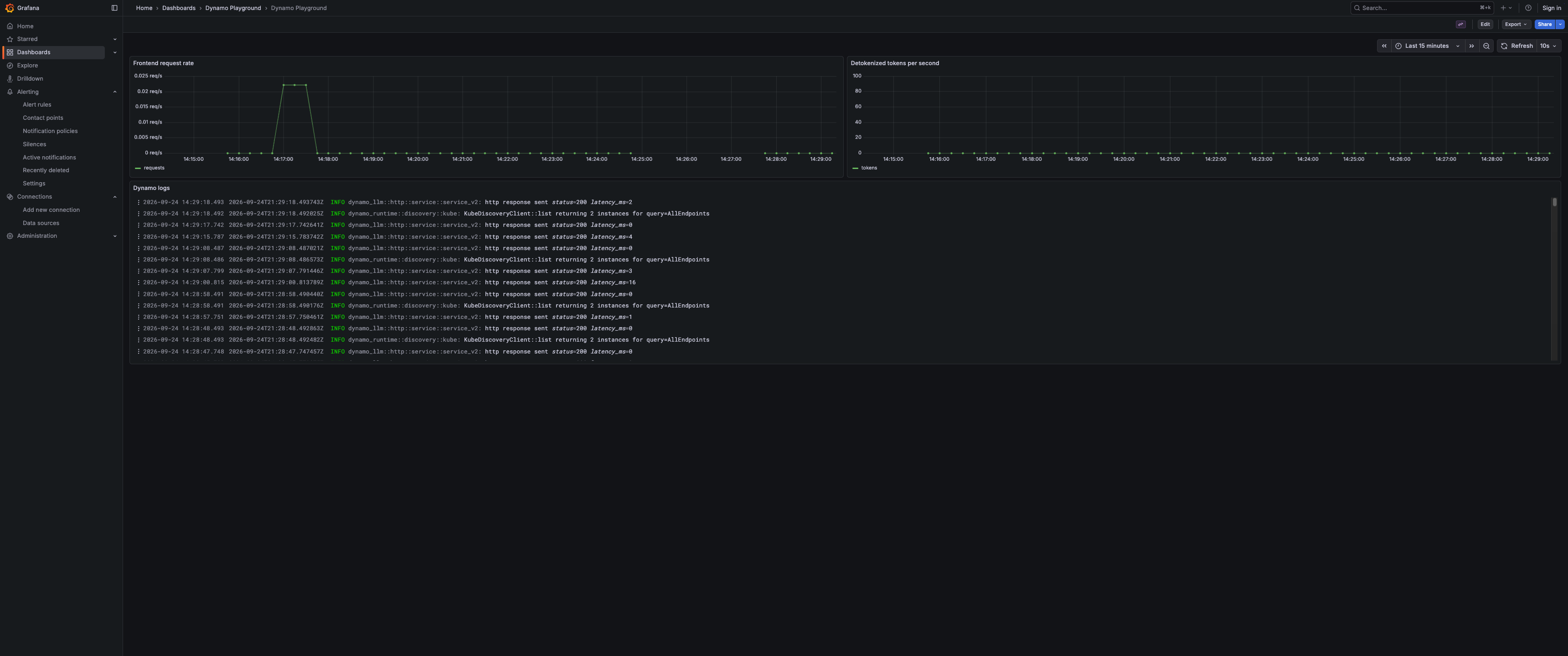Viewport: 1568px width, 656px height.
Task: Open Data sources page
Action: (41, 223)
